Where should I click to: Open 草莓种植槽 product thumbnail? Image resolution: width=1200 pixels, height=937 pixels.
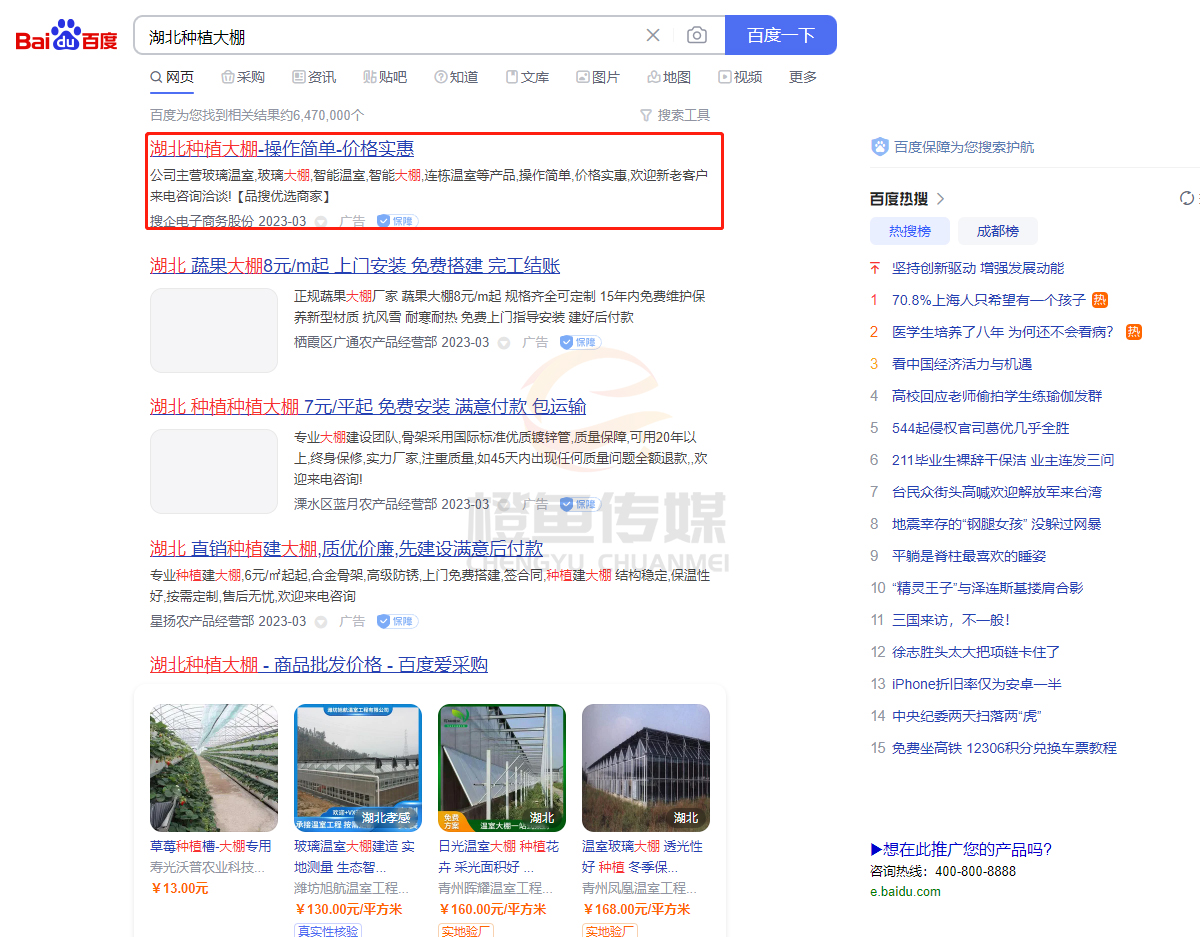214,768
